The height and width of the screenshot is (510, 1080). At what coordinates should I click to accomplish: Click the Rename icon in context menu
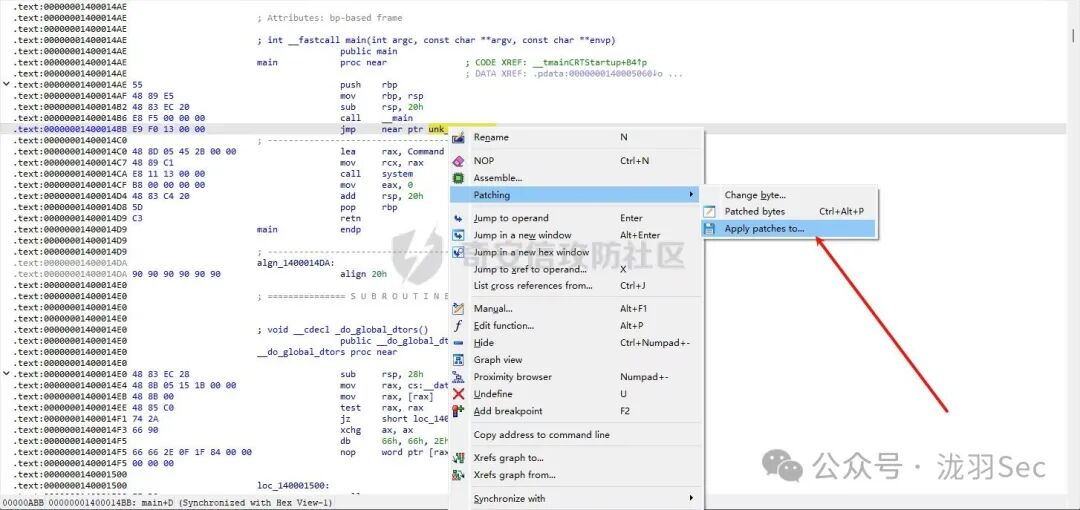click(458, 138)
